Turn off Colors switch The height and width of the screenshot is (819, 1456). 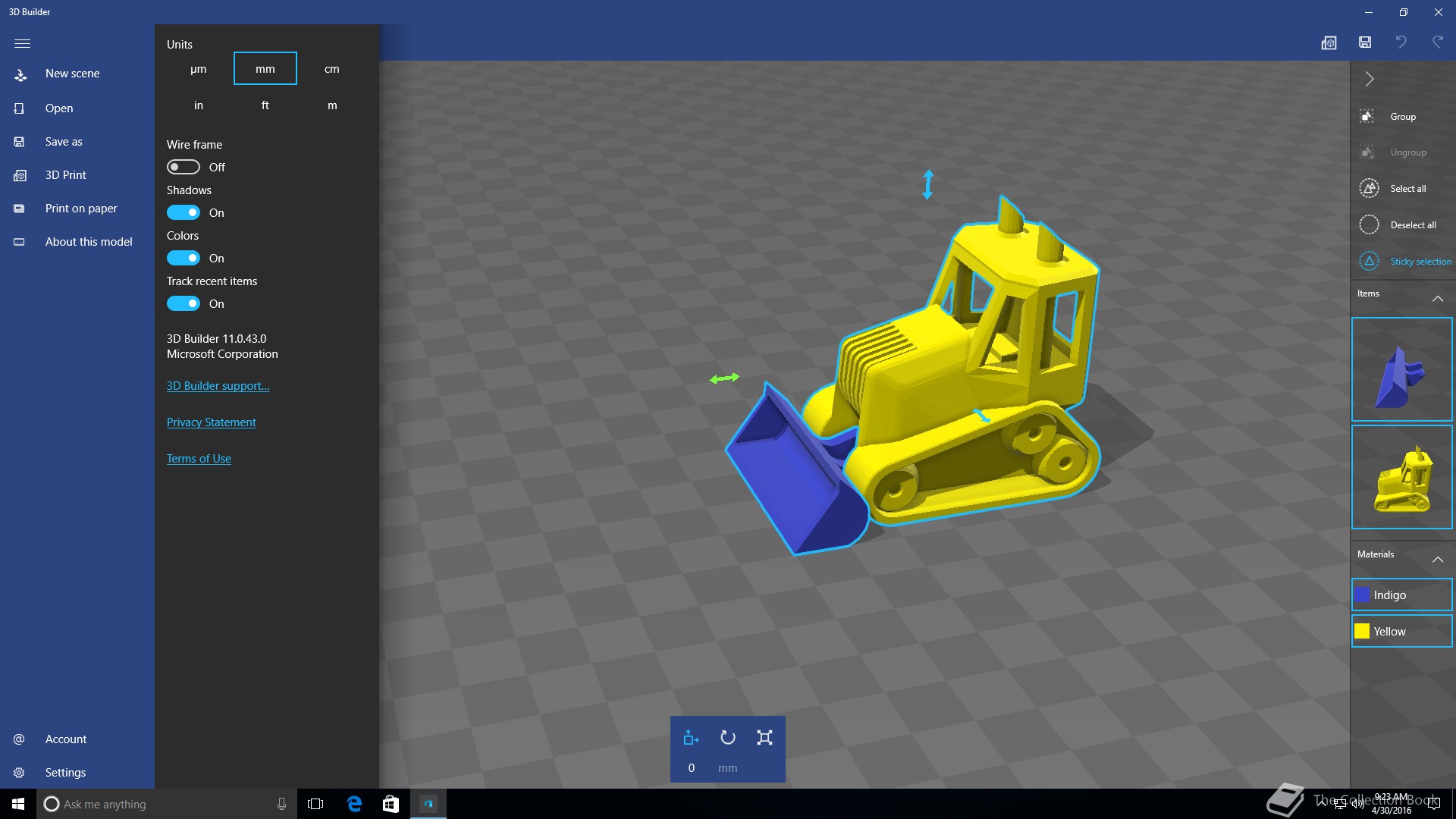point(184,258)
